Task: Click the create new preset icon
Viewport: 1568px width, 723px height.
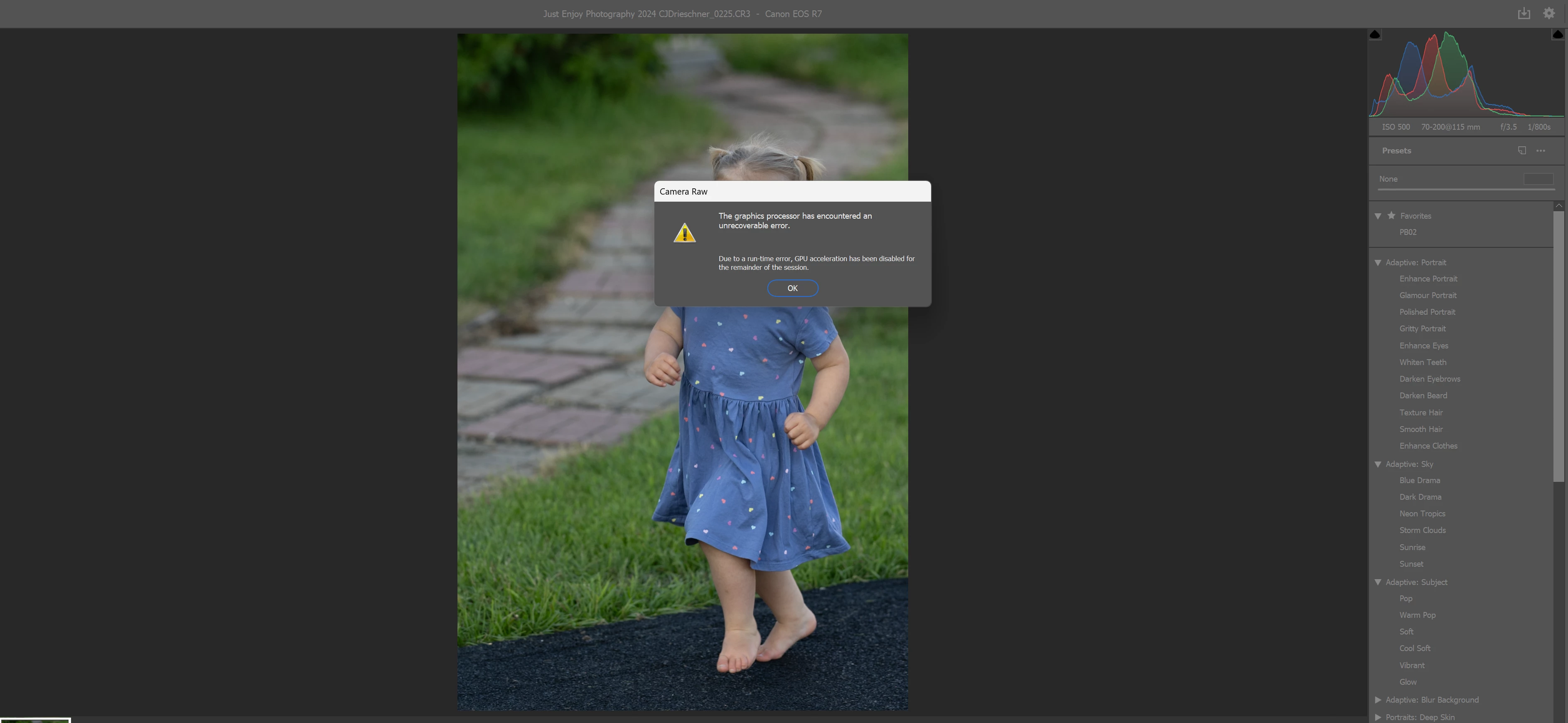Action: tap(1522, 151)
